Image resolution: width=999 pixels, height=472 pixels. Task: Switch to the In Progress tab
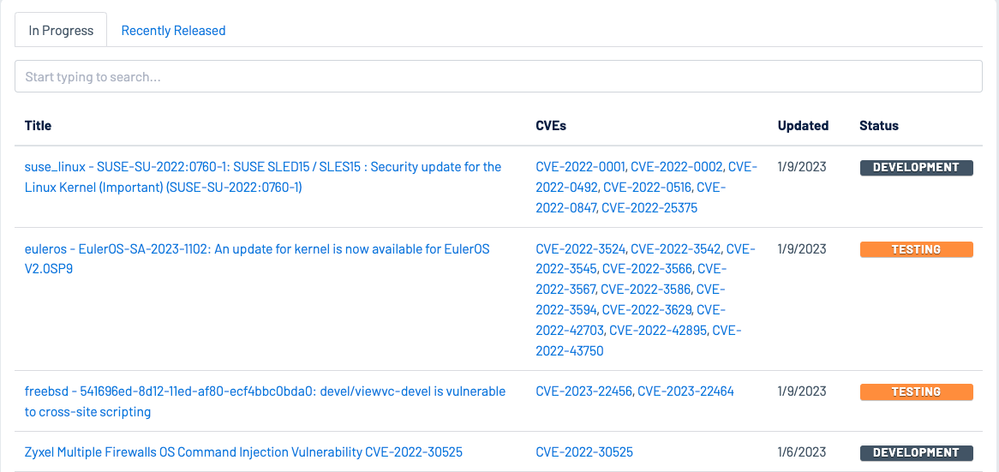tap(60, 30)
